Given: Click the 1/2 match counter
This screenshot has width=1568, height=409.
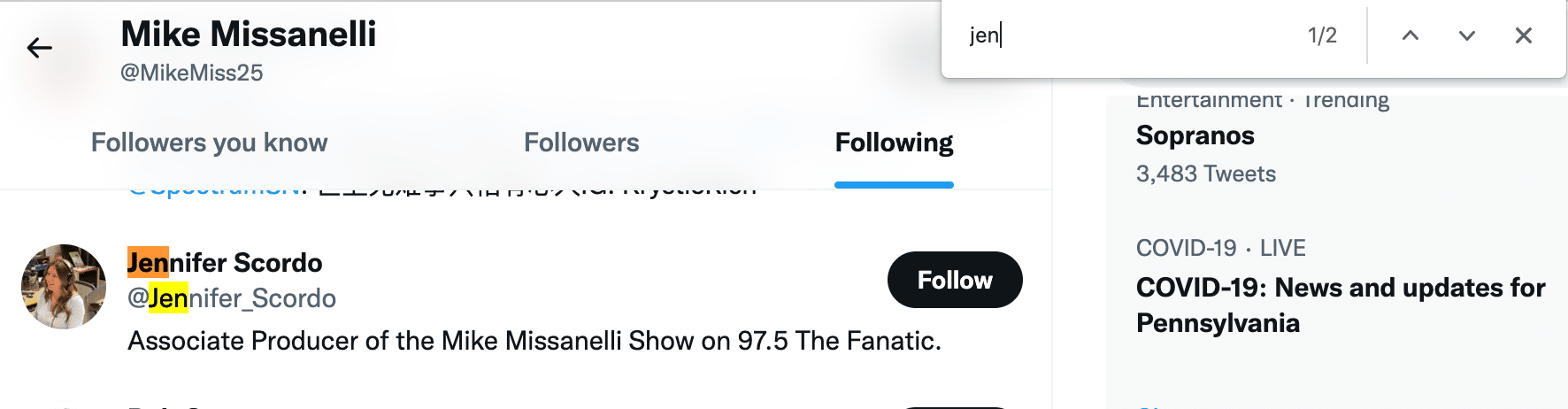Looking at the screenshot, I should pos(1322,35).
